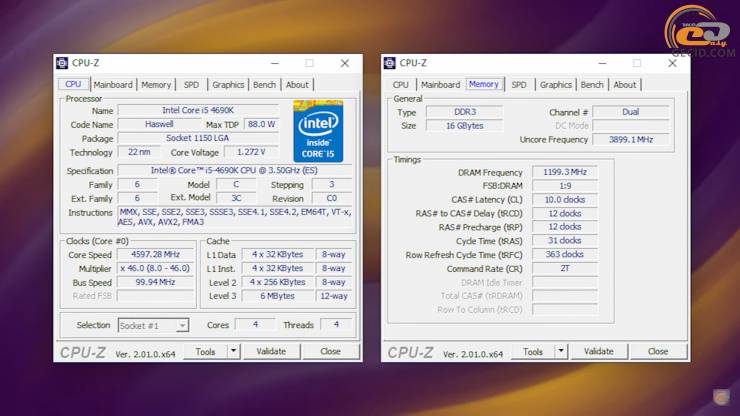Open the Tools dropdown arrow in right window
This screenshot has width=740, height=416.
(561, 351)
